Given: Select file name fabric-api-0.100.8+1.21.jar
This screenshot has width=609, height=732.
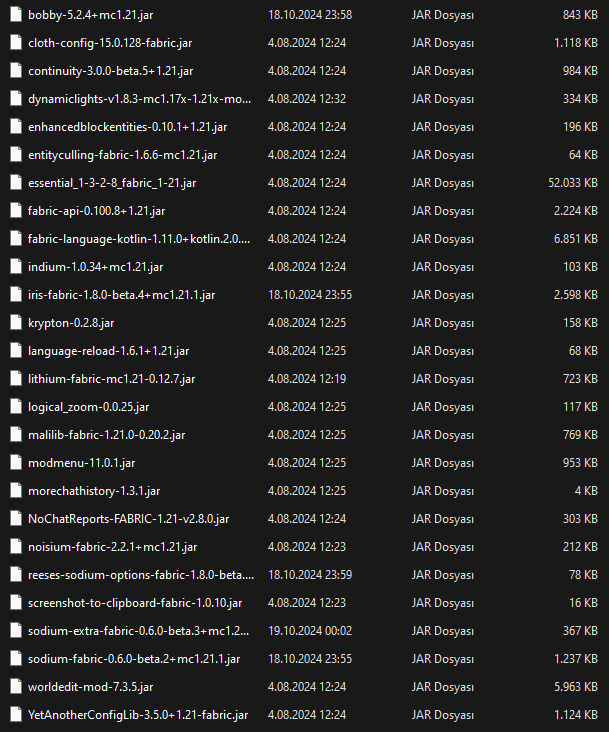Looking at the screenshot, I should [x=97, y=211].
